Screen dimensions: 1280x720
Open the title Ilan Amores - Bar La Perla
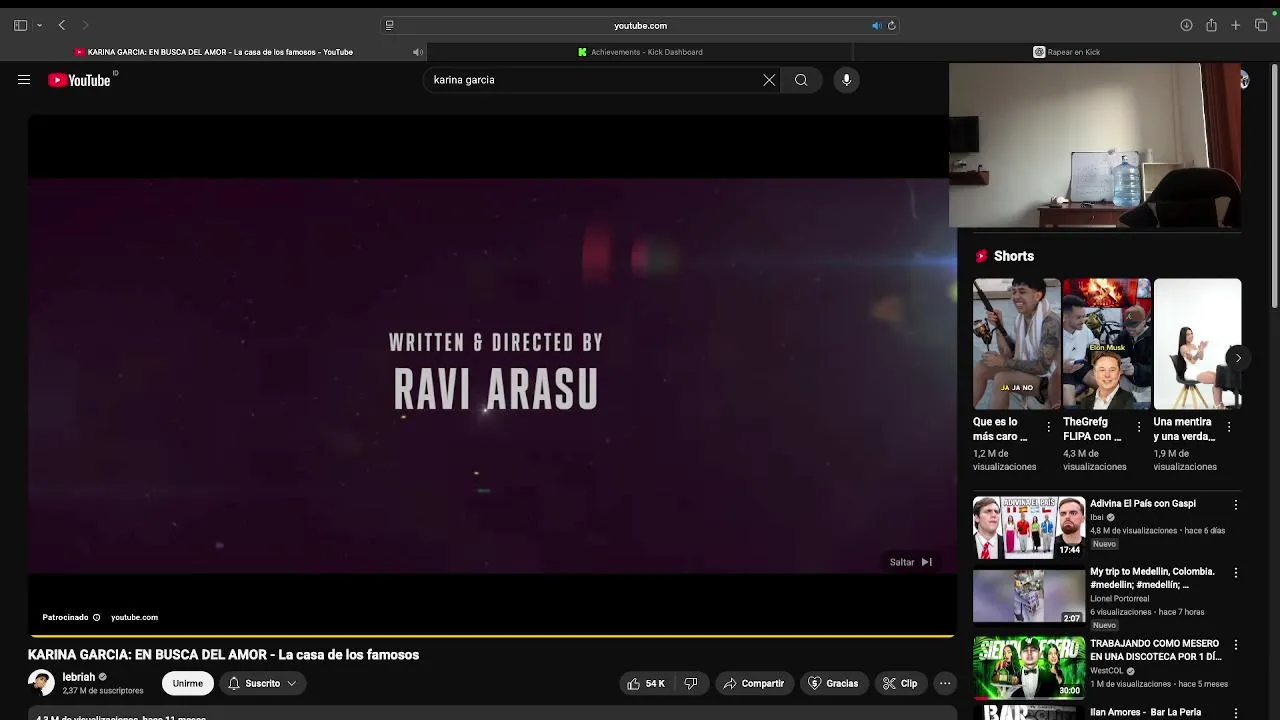[1145, 713]
